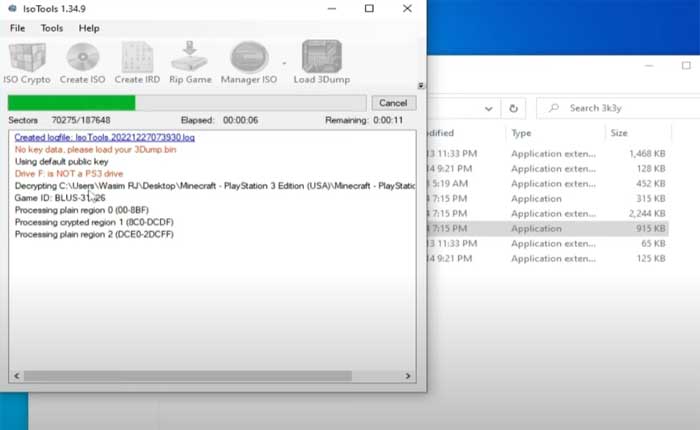700x430 pixels.
Task: Click 'Processing crypted region 1' line
Action: click(94, 222)
